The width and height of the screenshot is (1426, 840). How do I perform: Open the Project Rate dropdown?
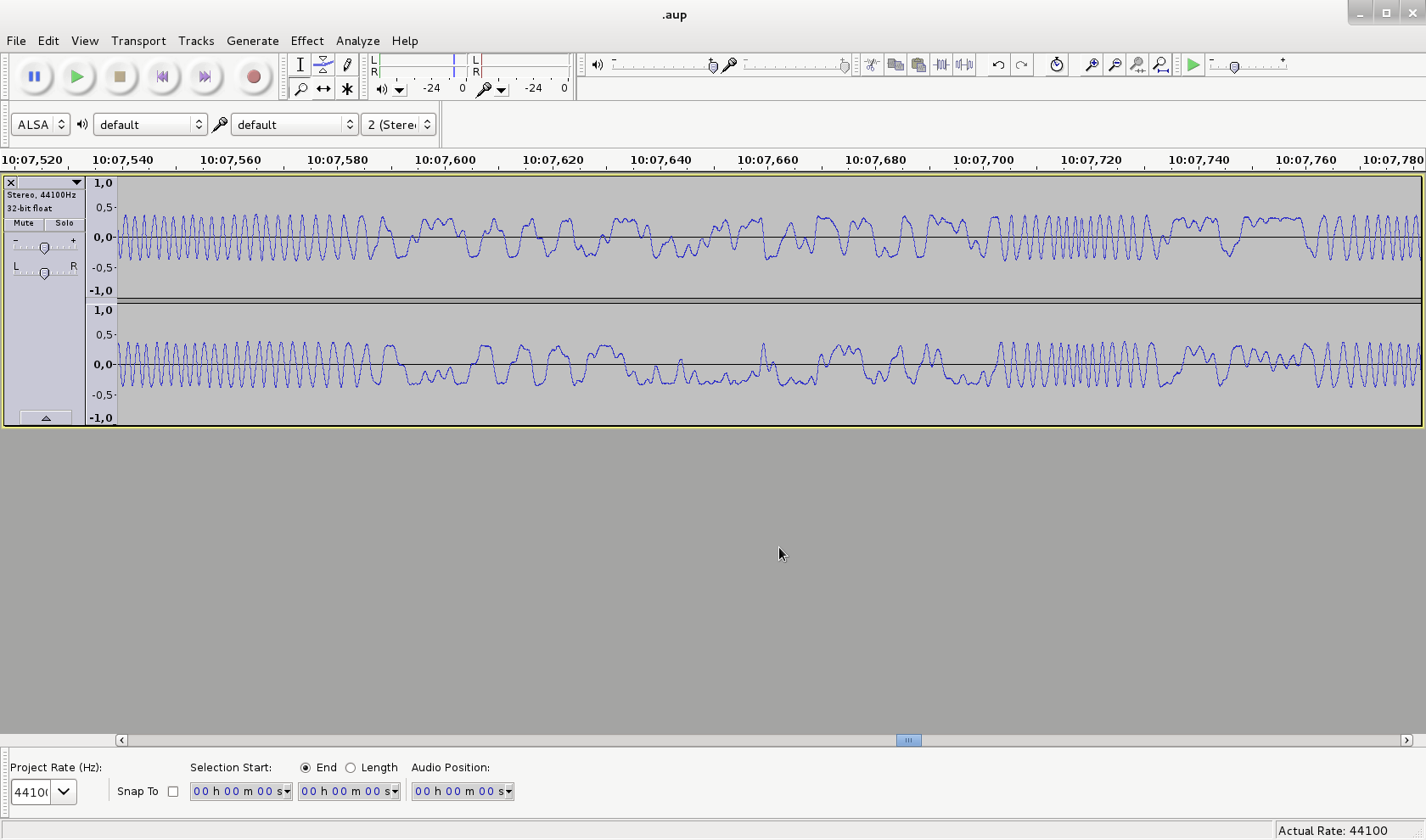(x=65, y=792)
